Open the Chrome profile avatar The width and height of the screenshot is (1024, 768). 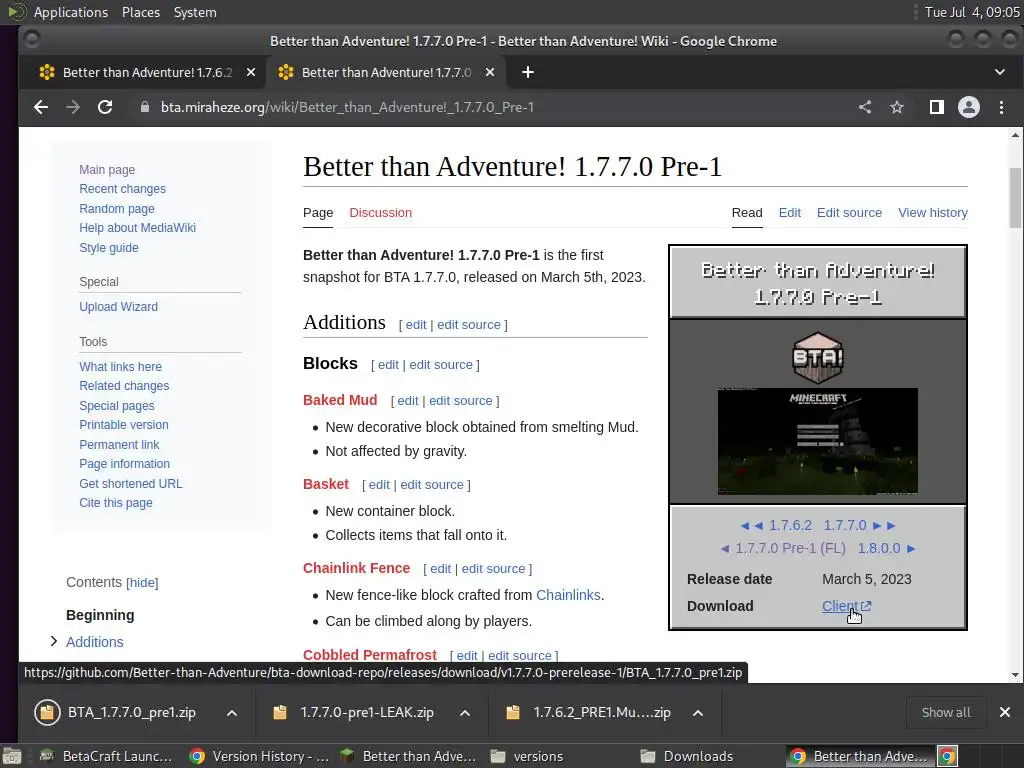[x=968, y=107]
